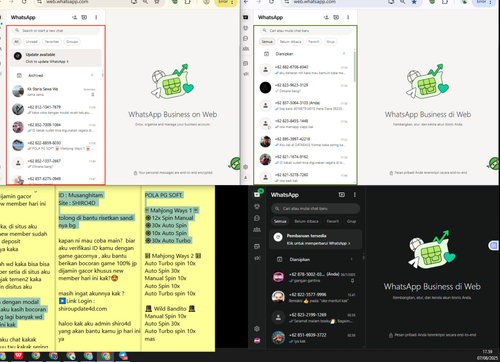
Task: Select the Belum dibaca filter in the light Indonesian WhatsApp window
Action: 290,42
